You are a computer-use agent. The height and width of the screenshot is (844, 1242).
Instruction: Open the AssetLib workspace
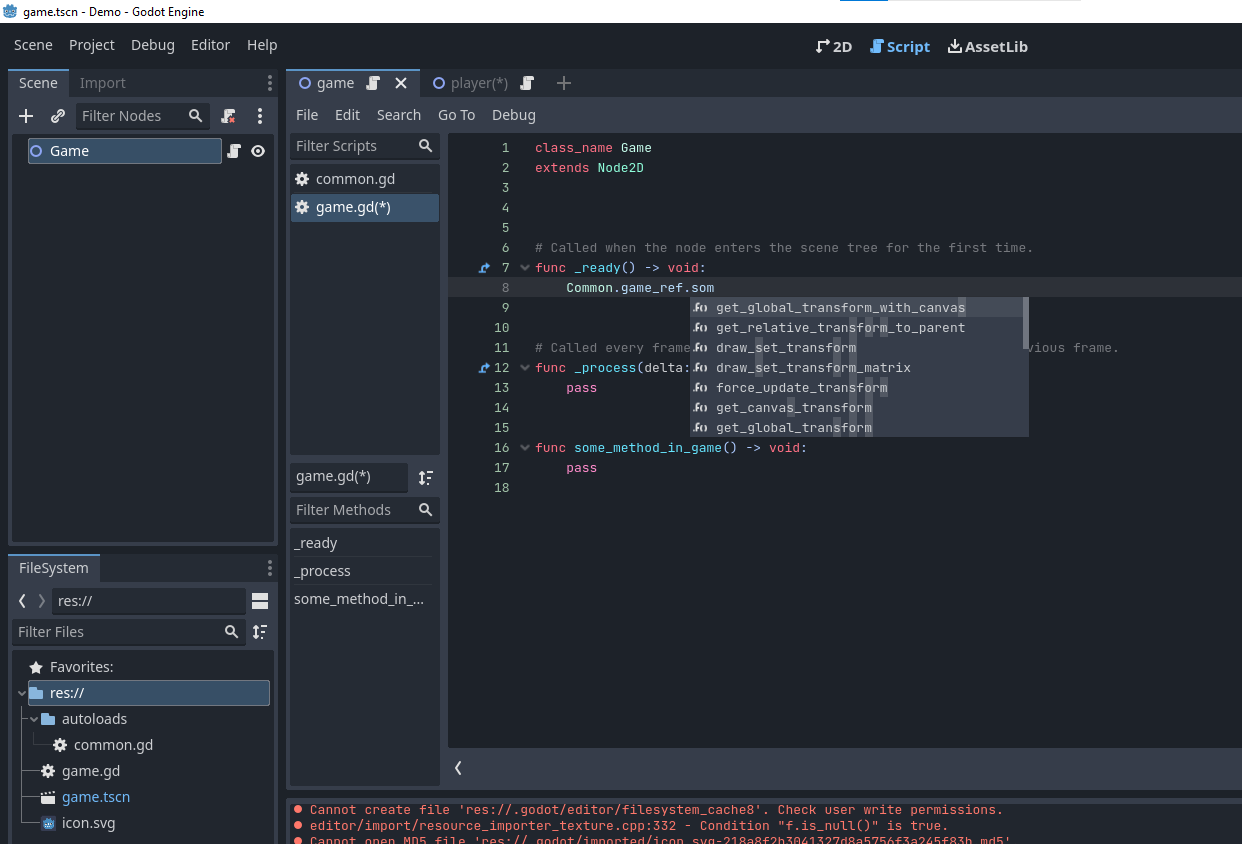click(x=988, y=46)
